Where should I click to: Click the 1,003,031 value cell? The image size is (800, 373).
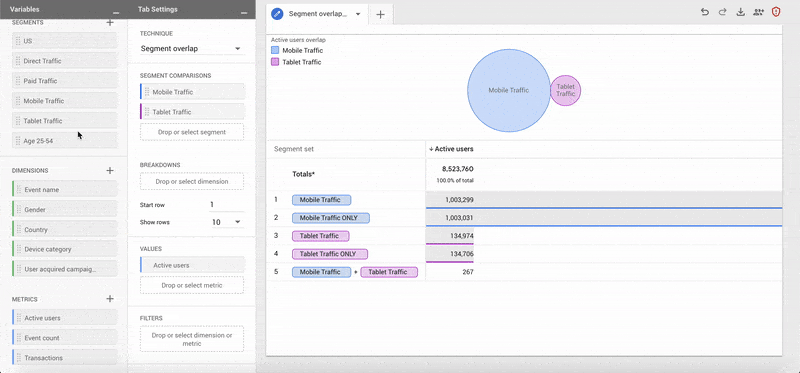(459, 218)
